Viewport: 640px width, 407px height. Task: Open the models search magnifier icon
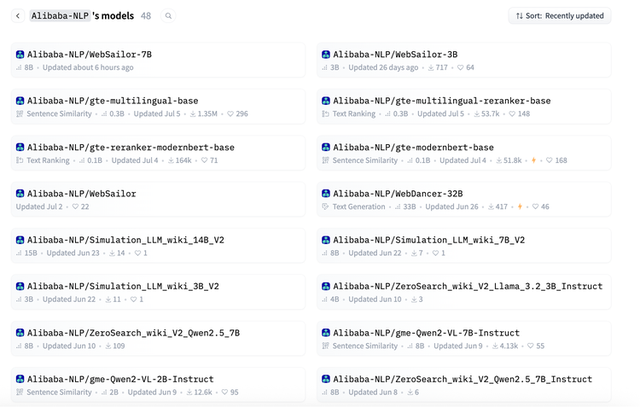click(168, 16)
